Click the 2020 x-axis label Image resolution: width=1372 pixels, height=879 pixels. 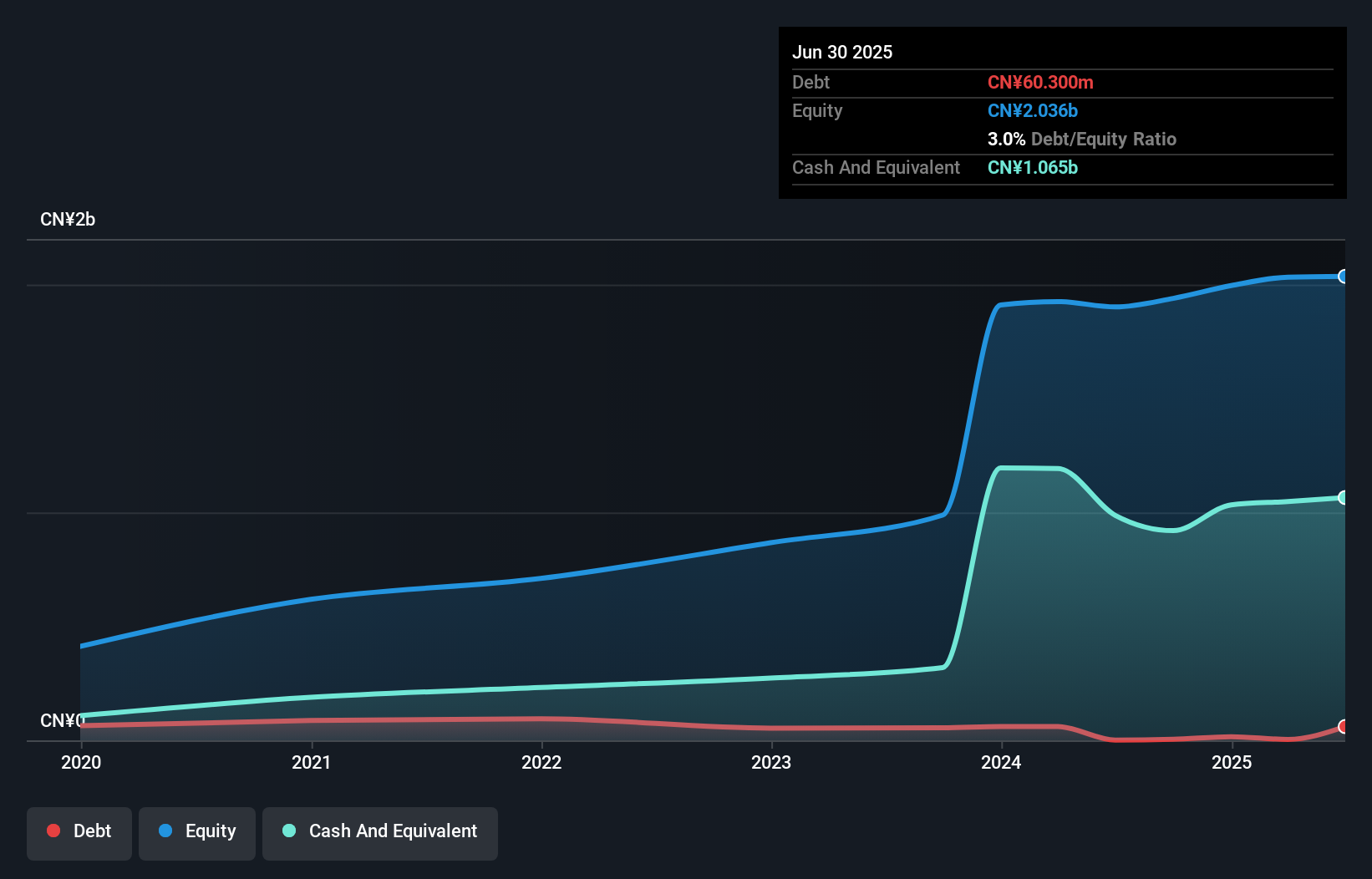click(81, 762)
